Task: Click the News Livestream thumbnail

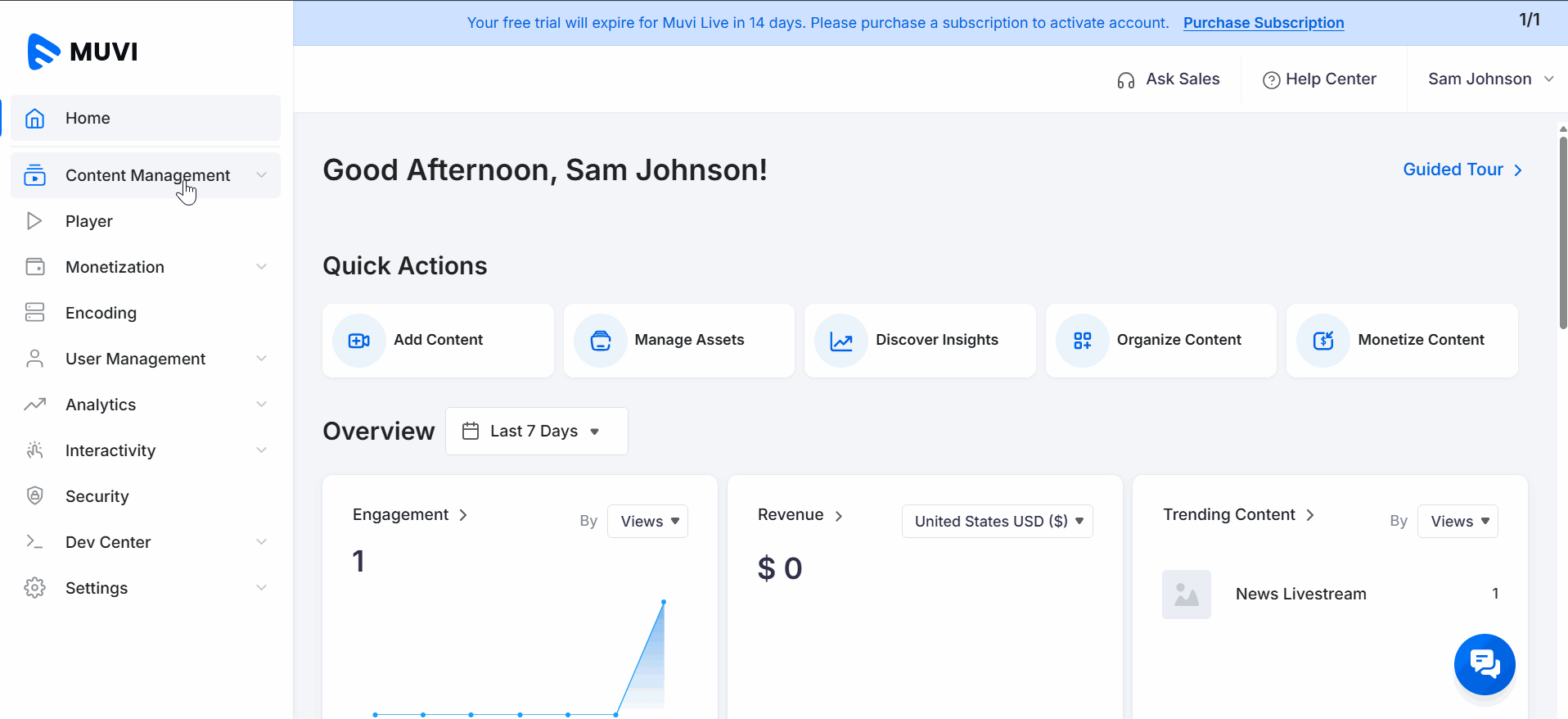Action: click(1186, 595)
